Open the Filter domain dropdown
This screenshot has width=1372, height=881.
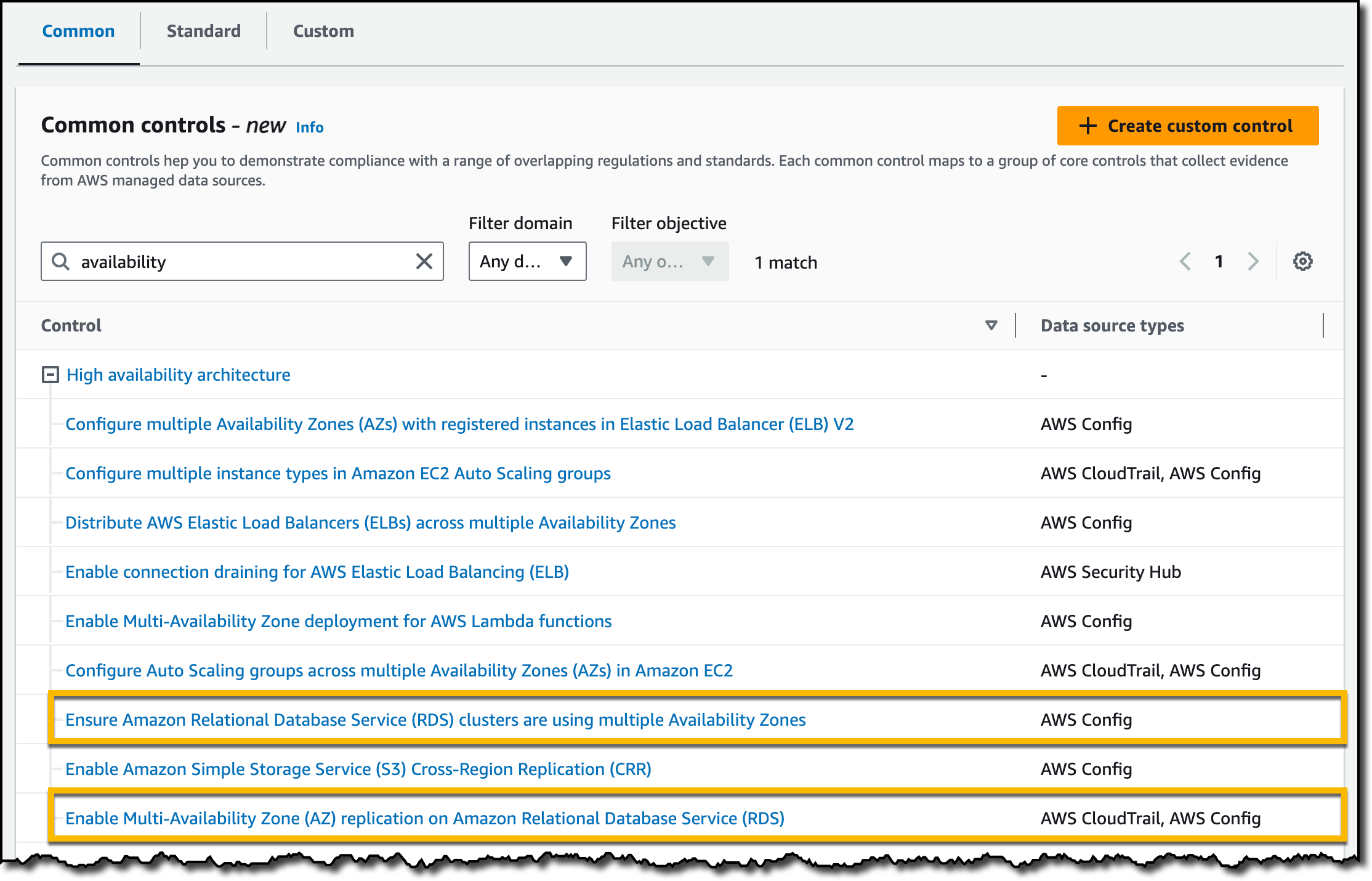pyautogui.click(x=527, y=261)
